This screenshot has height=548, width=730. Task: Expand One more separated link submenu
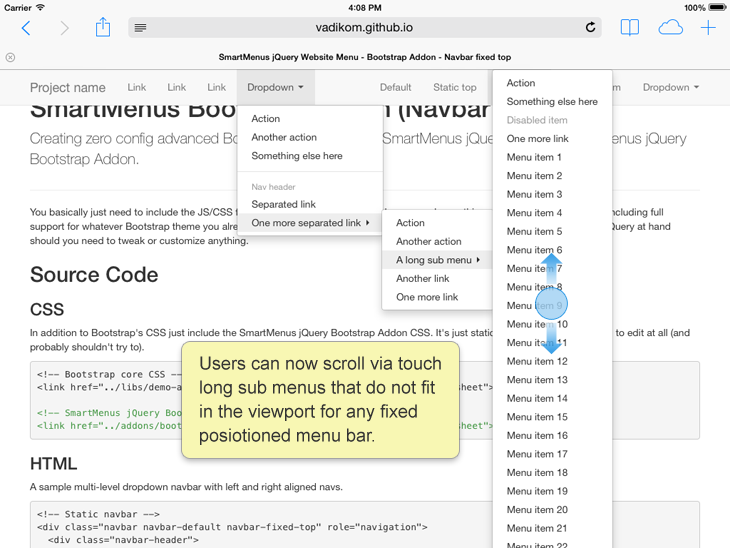coord(310,223)
